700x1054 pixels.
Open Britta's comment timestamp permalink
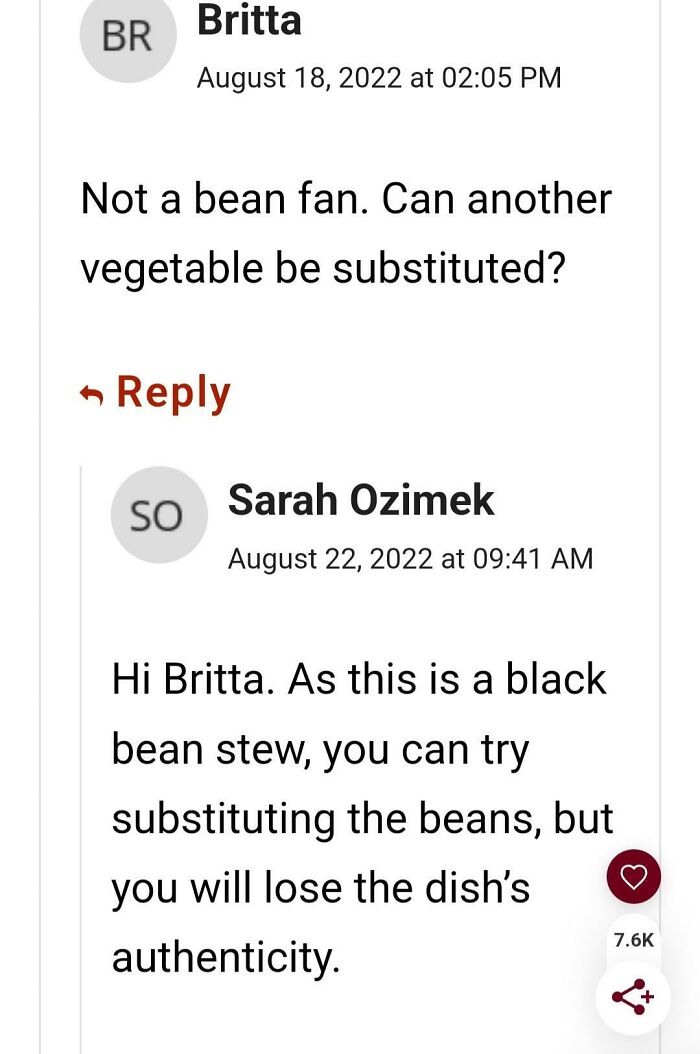point(380,77)
